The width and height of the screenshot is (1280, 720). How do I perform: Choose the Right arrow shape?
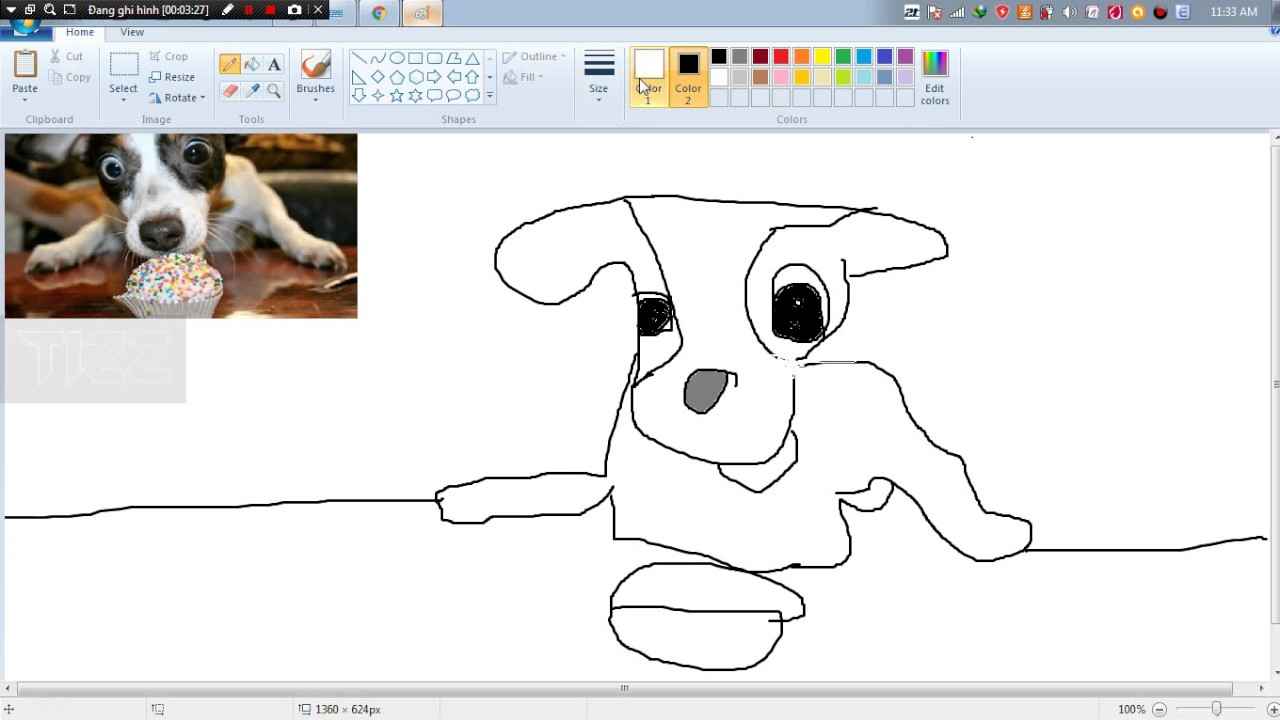[434, 77]
